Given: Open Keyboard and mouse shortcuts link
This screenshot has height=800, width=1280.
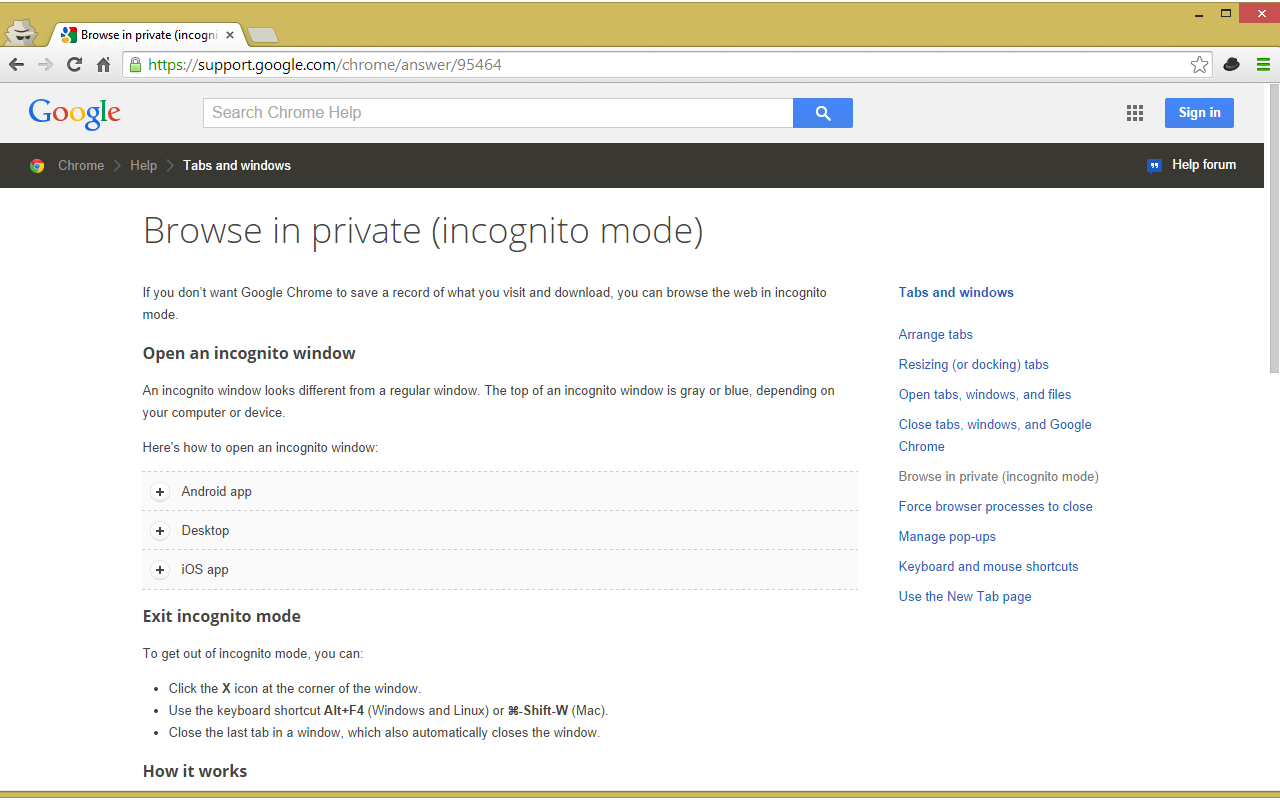Looking at the screenshot, I should pos(989,567).
